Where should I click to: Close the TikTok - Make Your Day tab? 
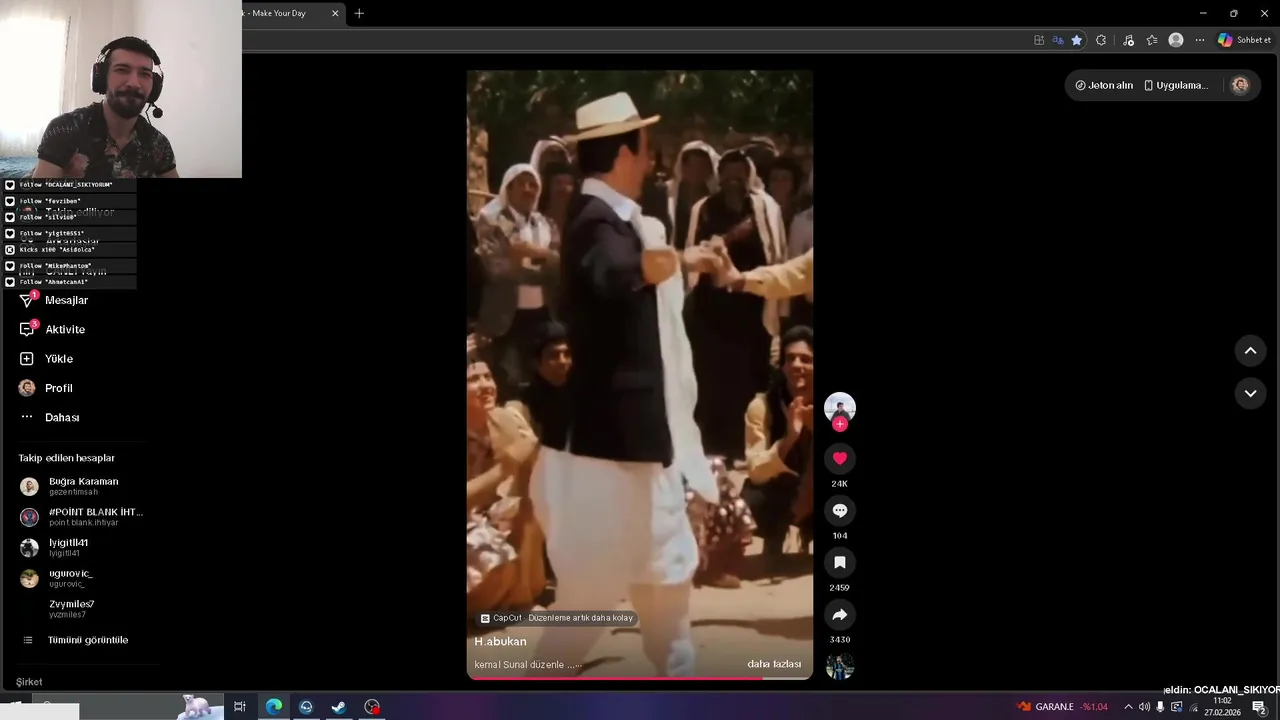click(x=335, y=13)
